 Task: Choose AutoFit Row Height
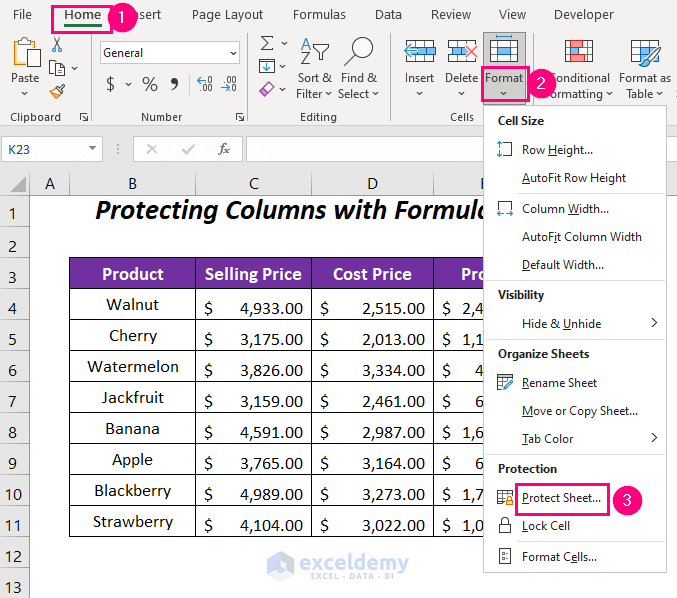[575, 178]
